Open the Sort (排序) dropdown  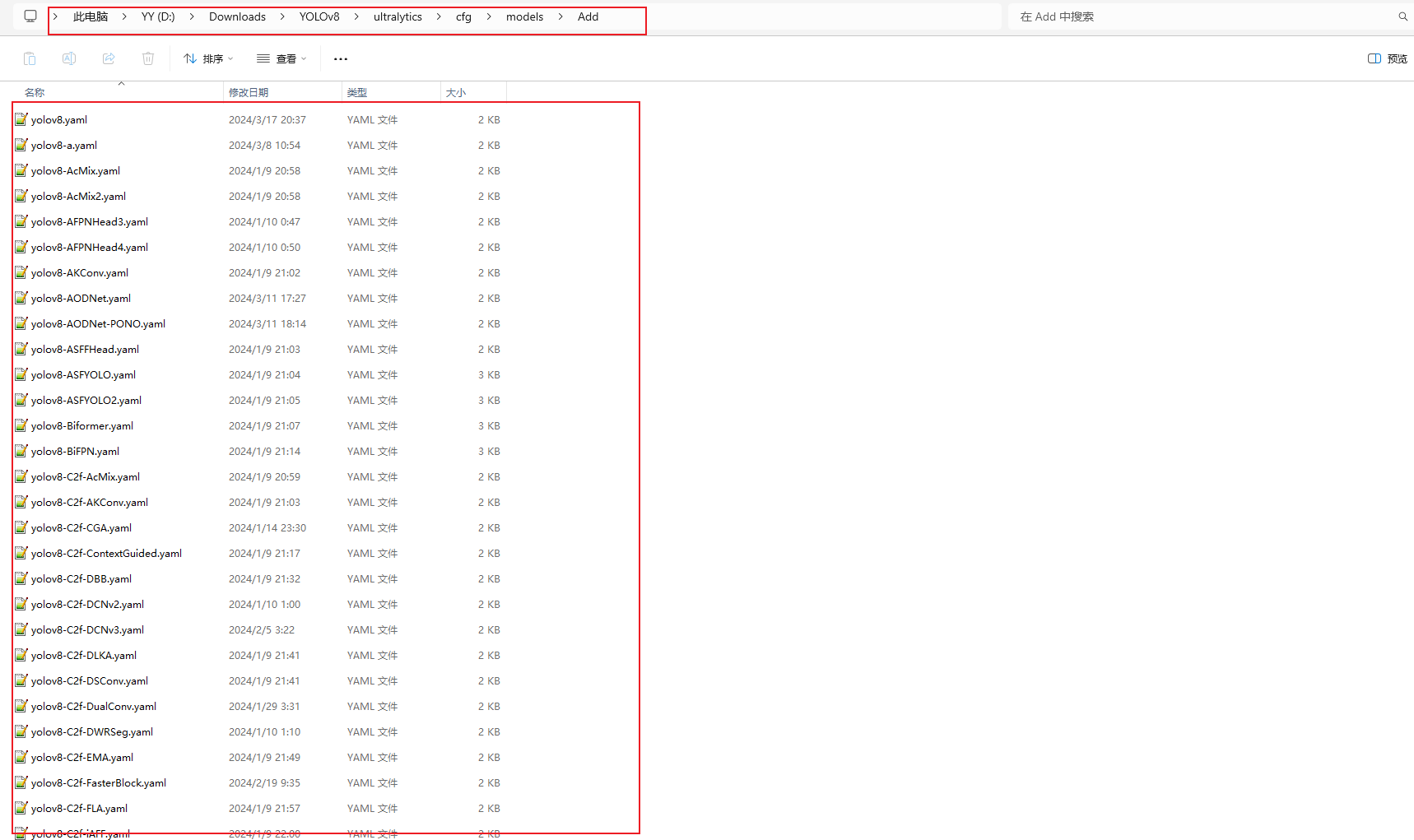tap(208, 58)
